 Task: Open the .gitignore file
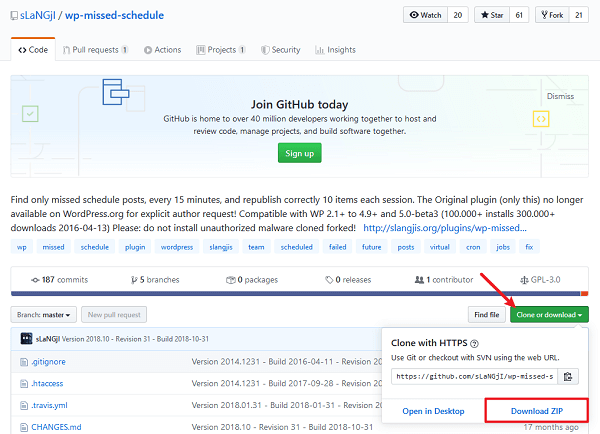[49, 362]
